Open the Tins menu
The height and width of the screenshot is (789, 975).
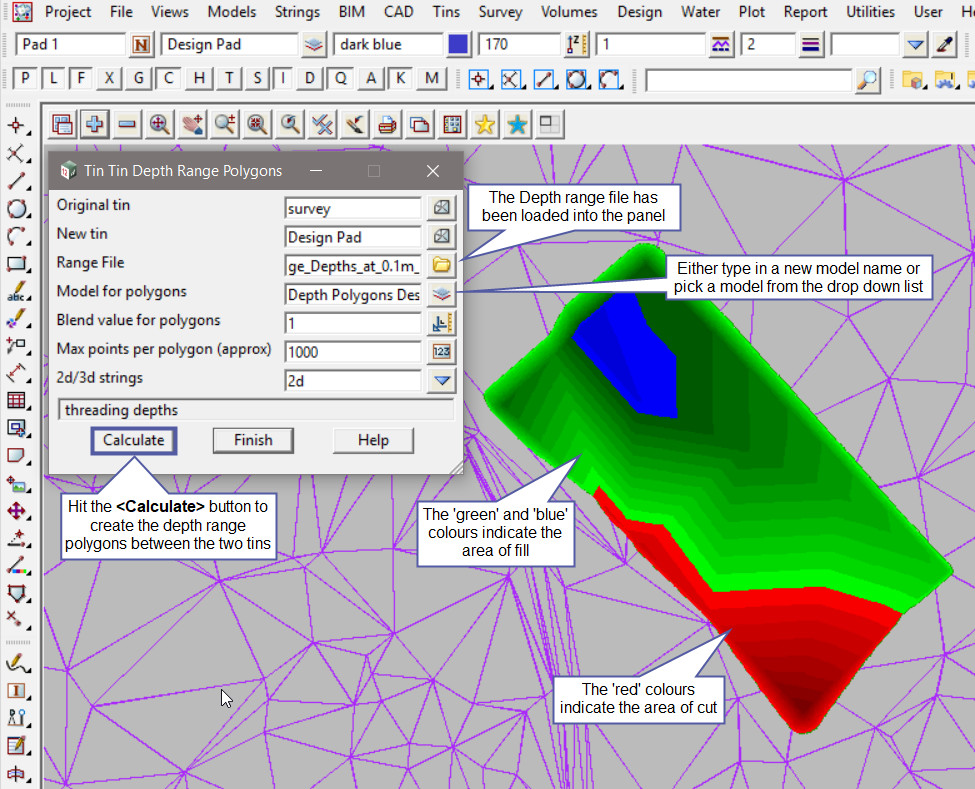446,12
